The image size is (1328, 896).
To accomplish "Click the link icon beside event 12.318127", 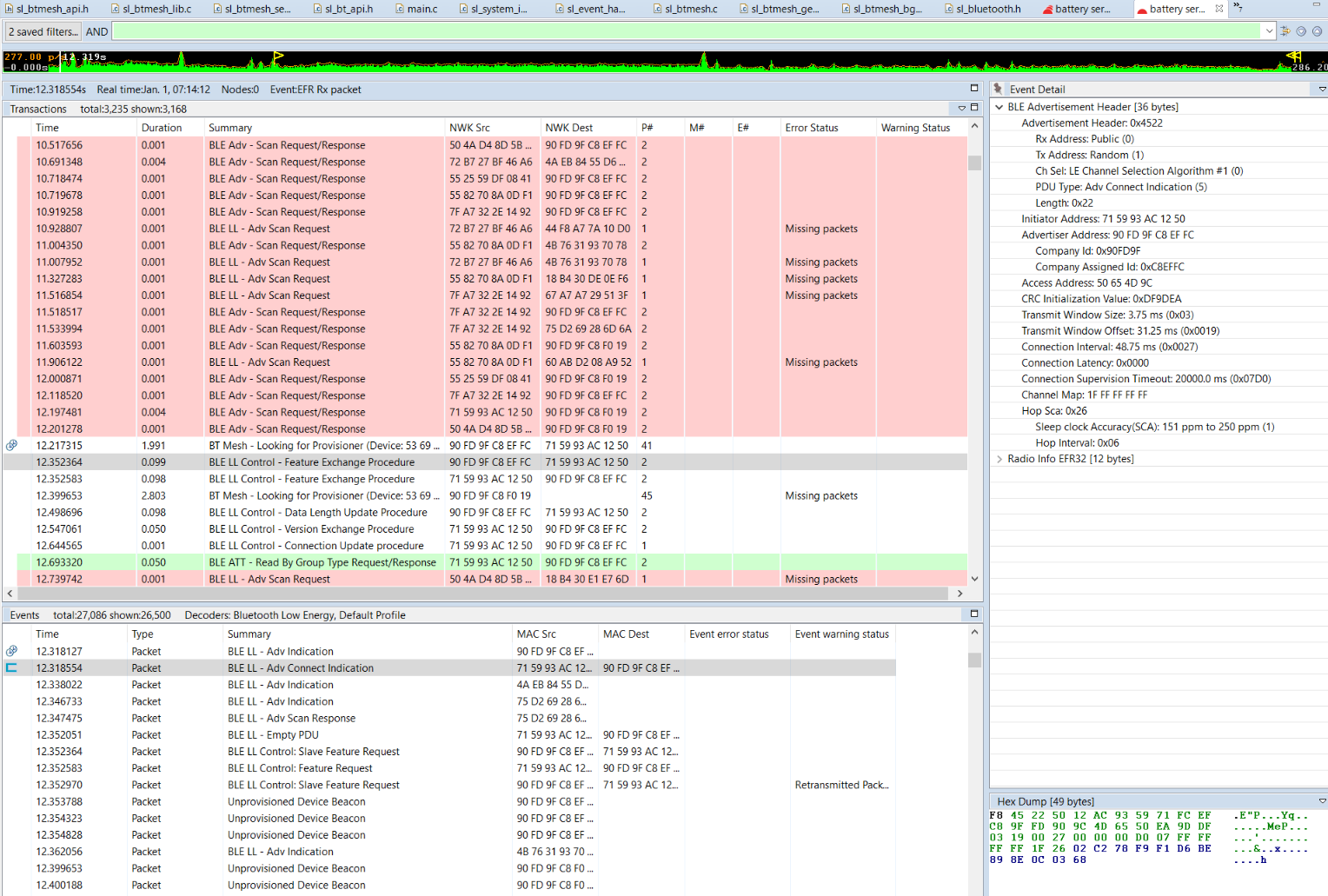I will tap(11, 651).
